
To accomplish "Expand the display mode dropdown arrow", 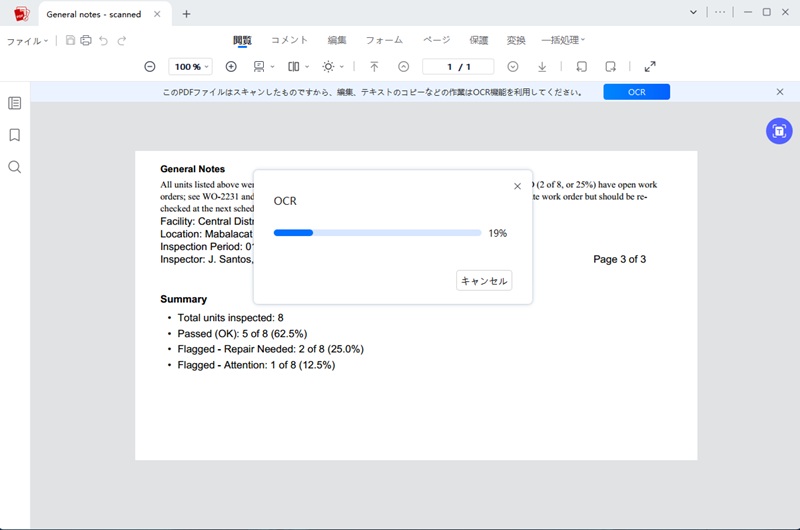I will pos(342,67).
